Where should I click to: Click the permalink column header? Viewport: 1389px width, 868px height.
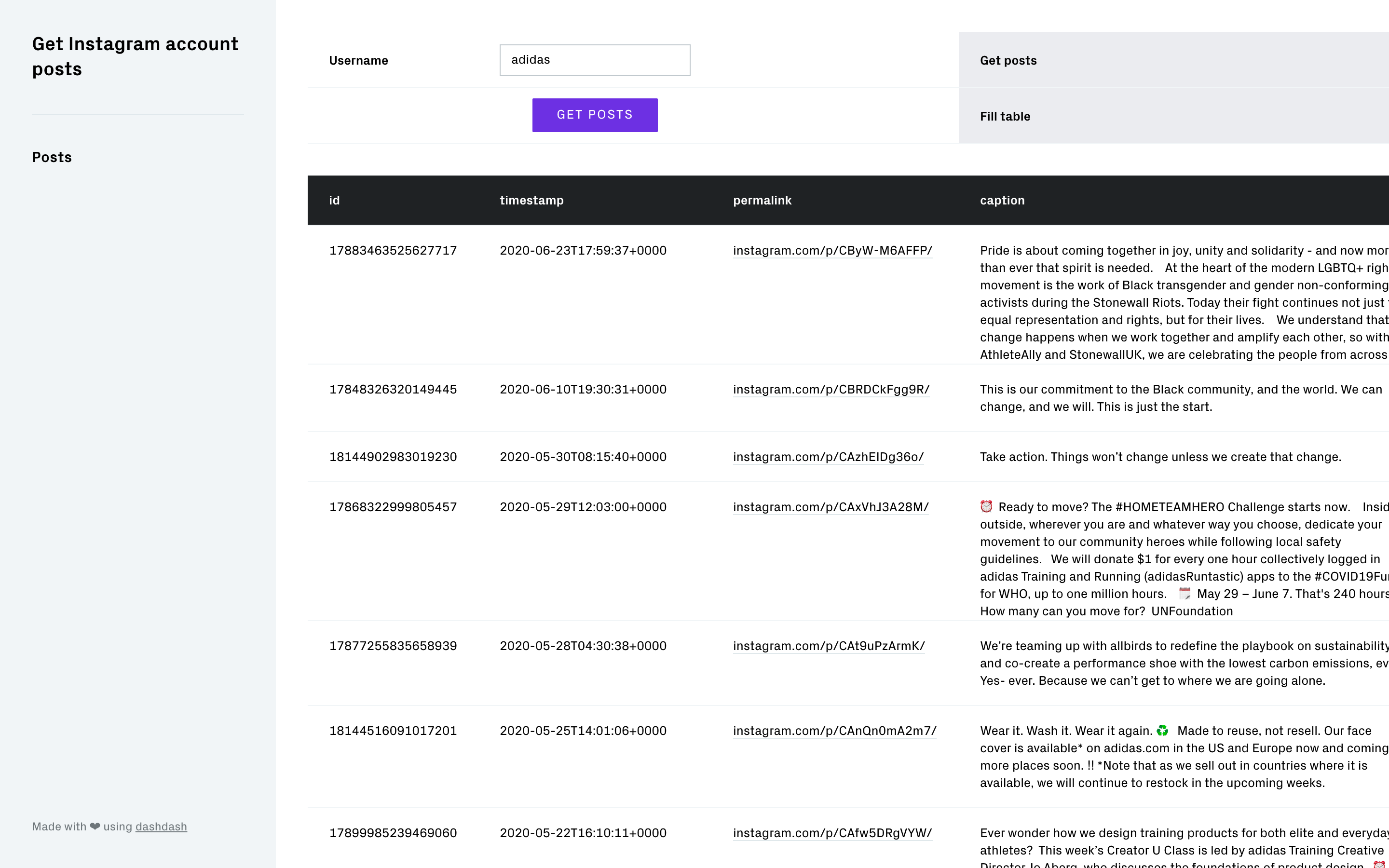762,200
